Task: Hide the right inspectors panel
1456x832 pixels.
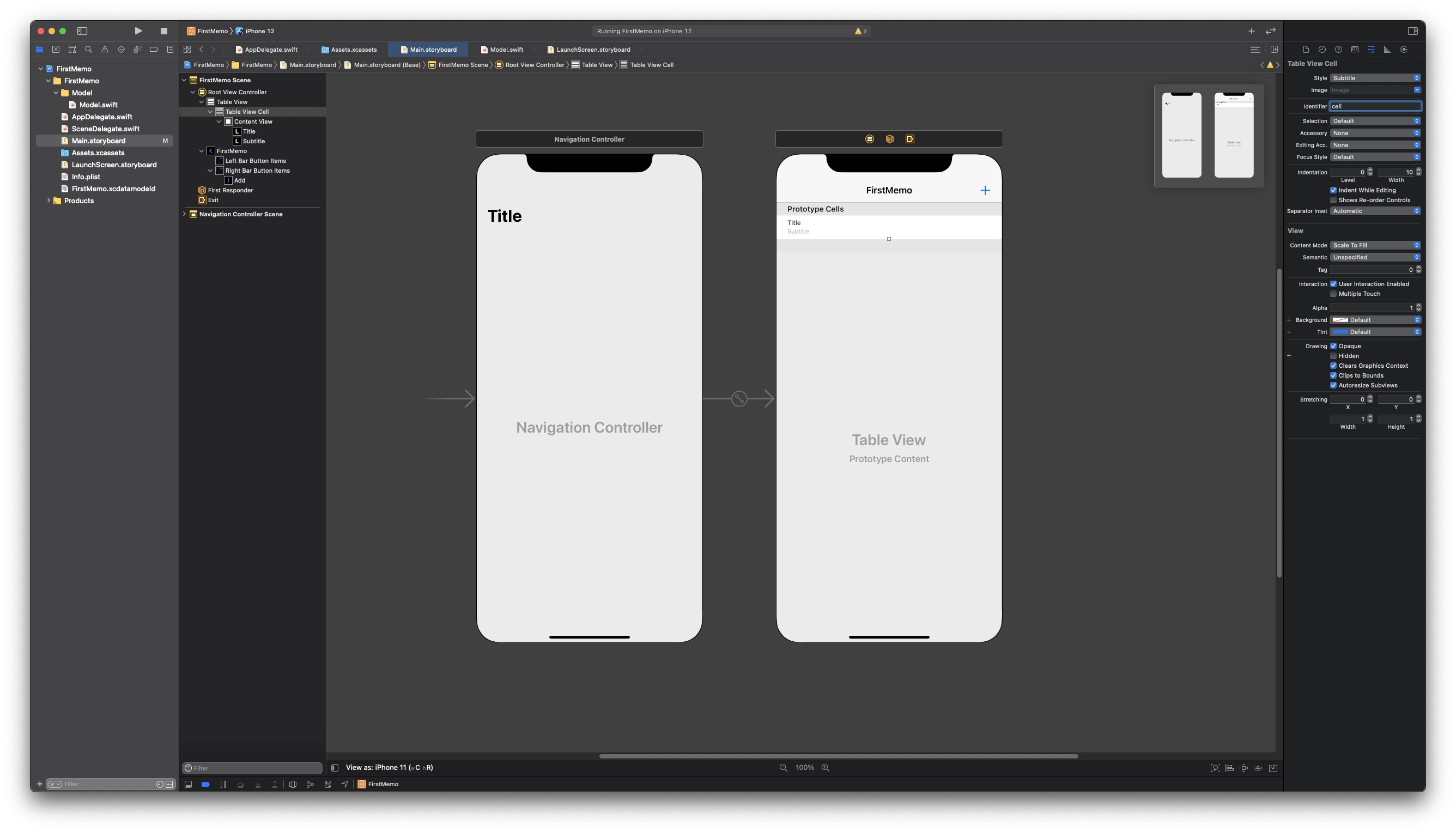Action: point(1412,31)
